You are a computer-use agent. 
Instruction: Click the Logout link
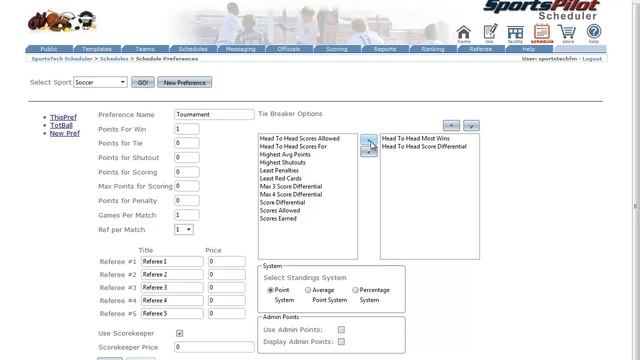pos(592,59)
